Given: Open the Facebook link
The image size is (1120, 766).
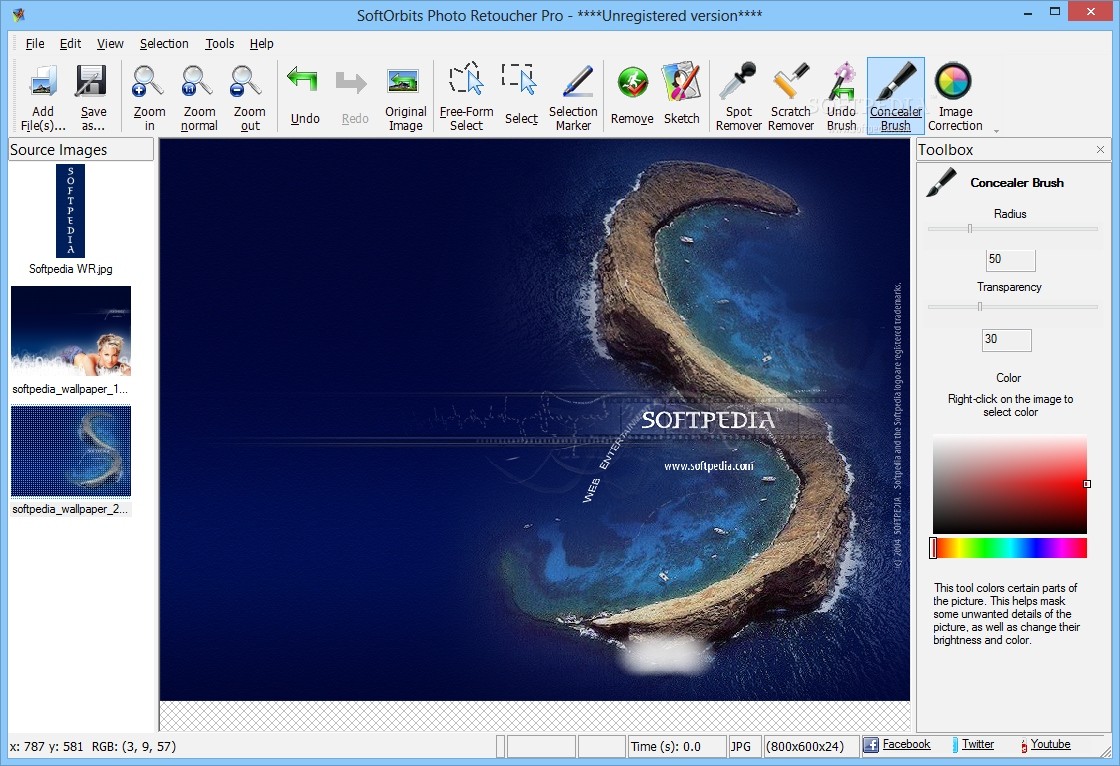Looking at the screenshot, I should (906, 744).
